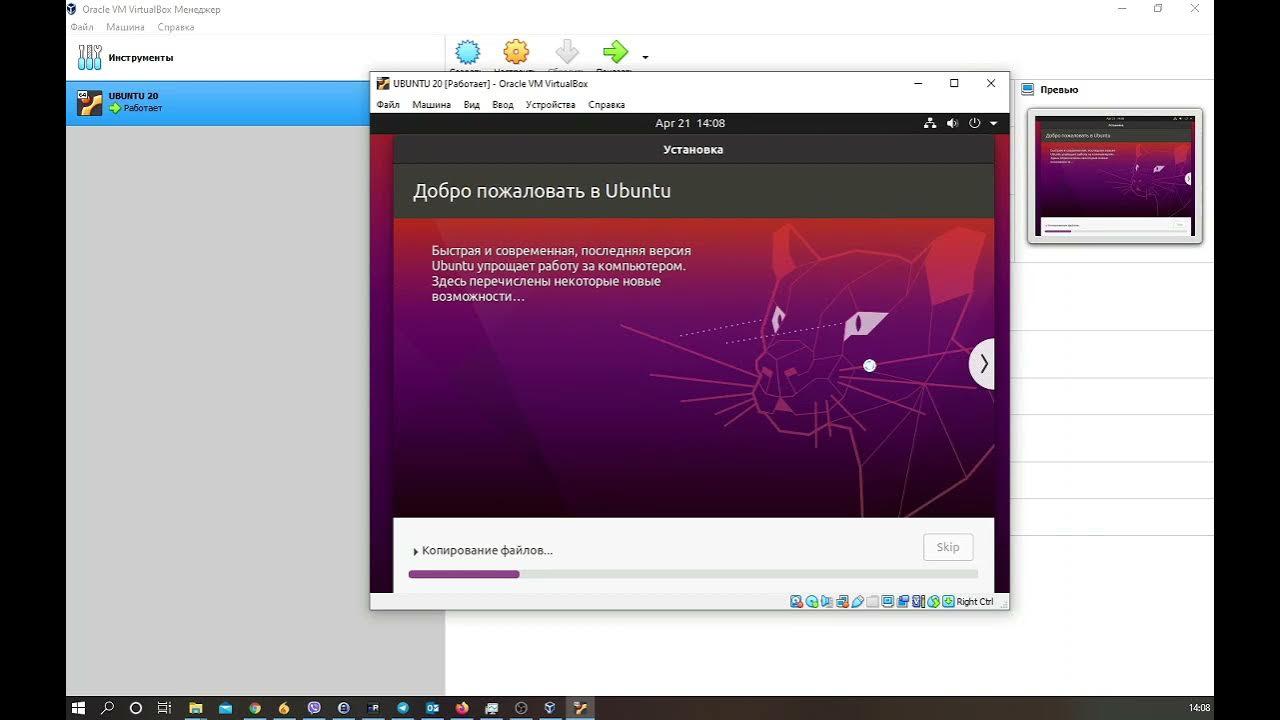1280x720 pixels.
Task: Open the Машина menu in VirtualBox Manager
Action: click(x=125, y=27)
